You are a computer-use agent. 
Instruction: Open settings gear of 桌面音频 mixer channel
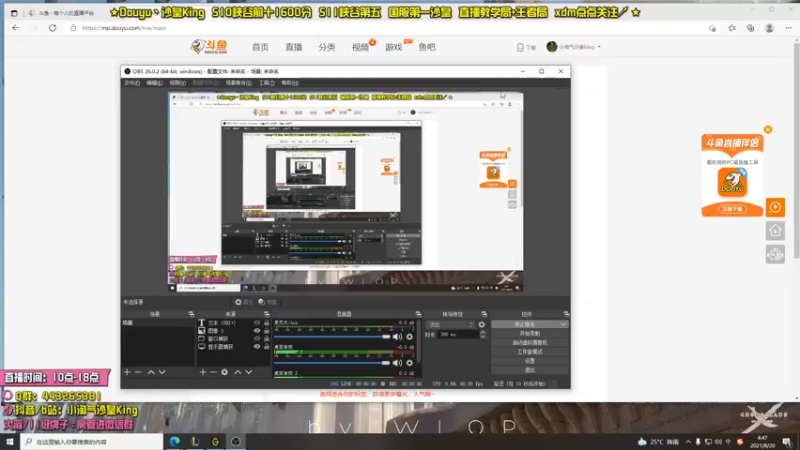409,363
